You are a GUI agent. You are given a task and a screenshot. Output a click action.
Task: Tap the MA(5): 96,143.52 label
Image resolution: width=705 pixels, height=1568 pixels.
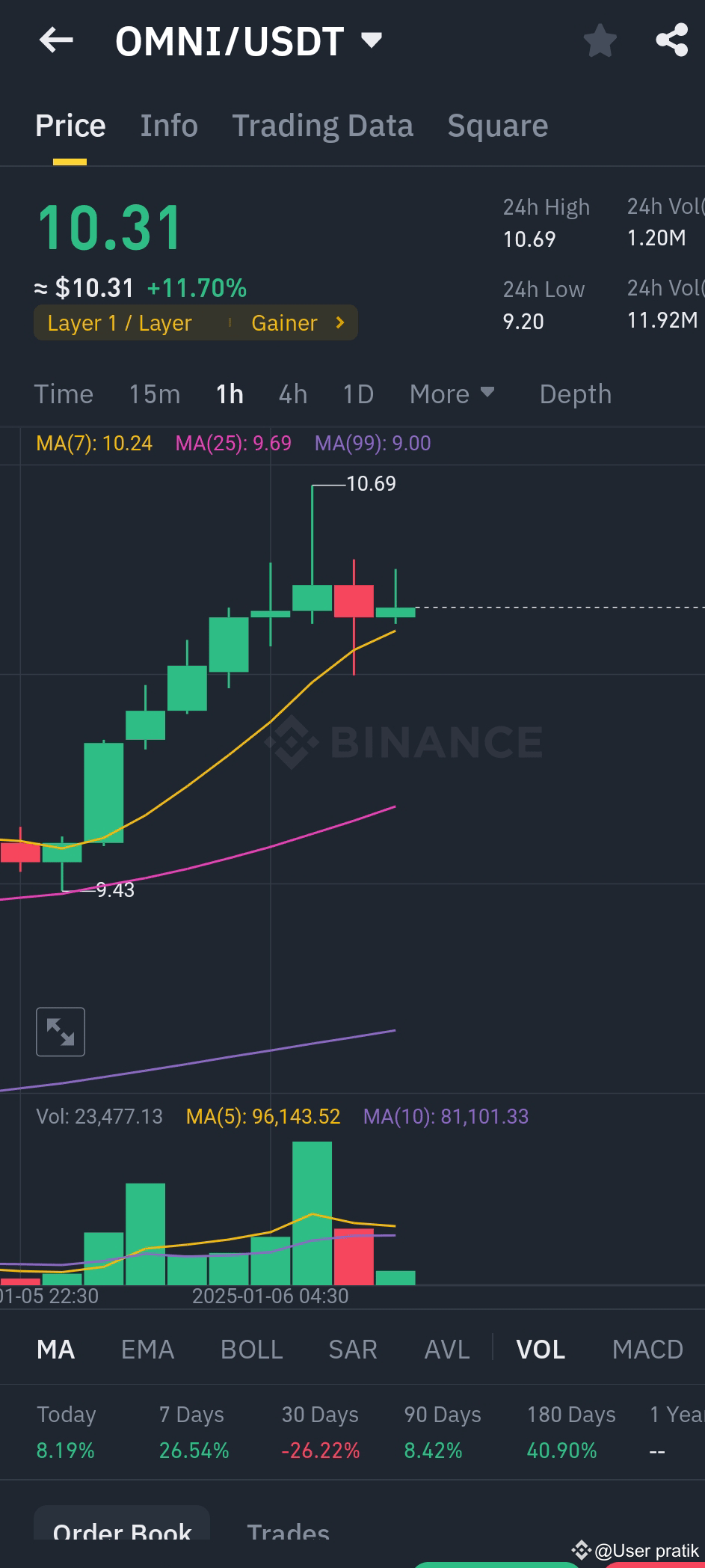click(x=263, y=1116)
